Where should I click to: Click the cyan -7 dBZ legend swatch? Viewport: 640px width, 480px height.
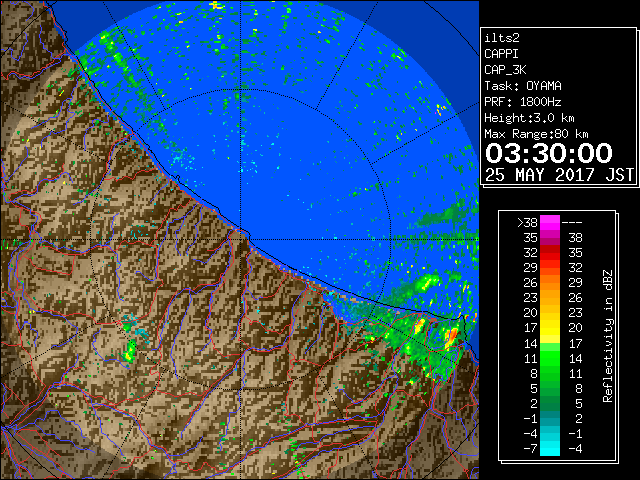click(550, 448)
